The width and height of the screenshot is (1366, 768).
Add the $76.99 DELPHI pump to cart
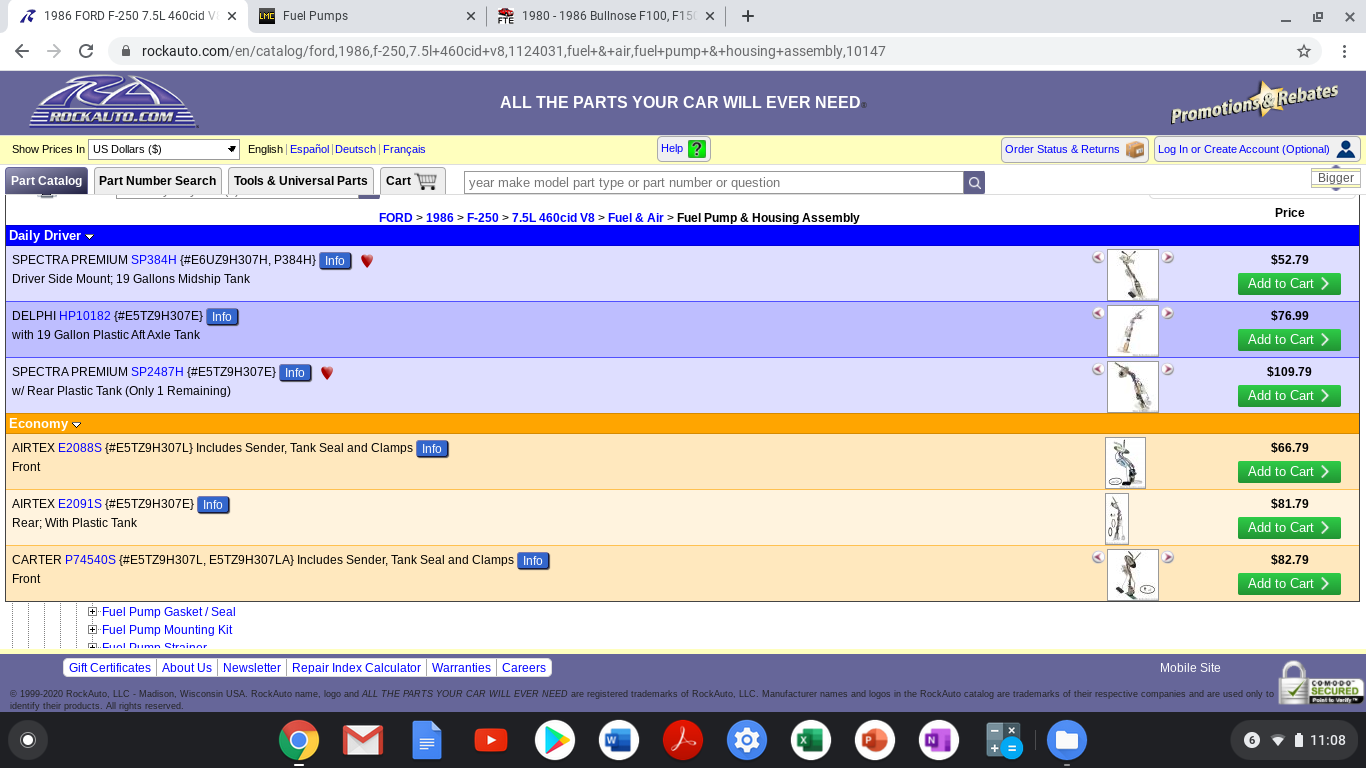[1288, 340]
